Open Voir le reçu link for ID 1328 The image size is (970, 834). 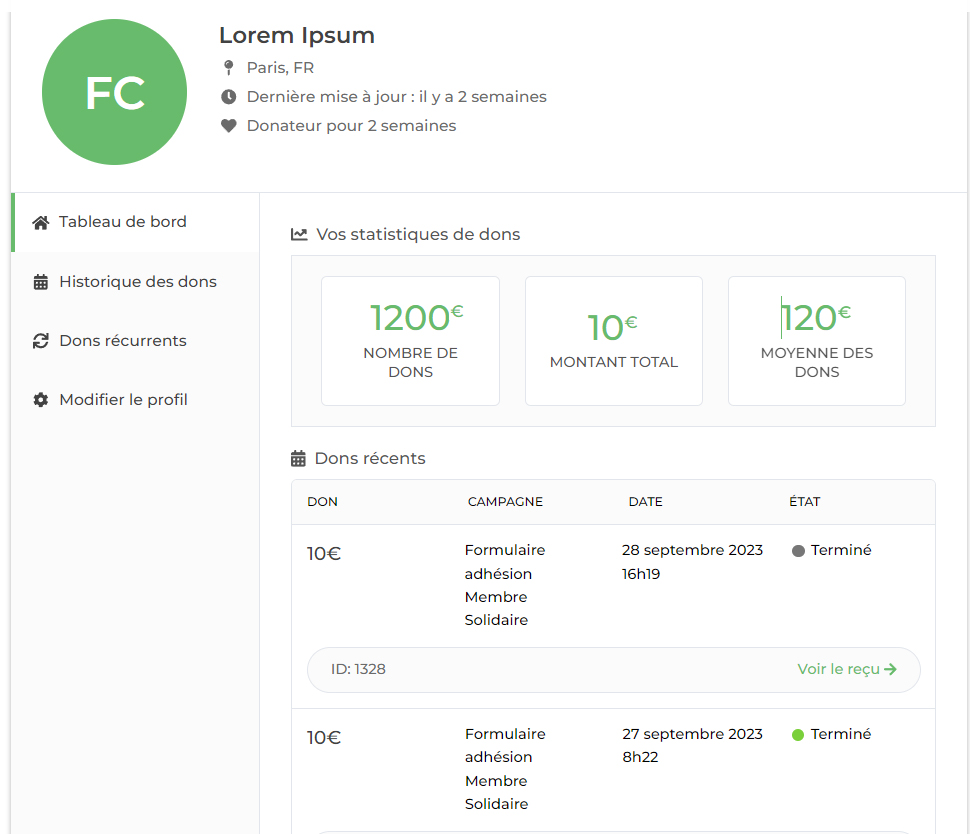click(x=847, y=669)
